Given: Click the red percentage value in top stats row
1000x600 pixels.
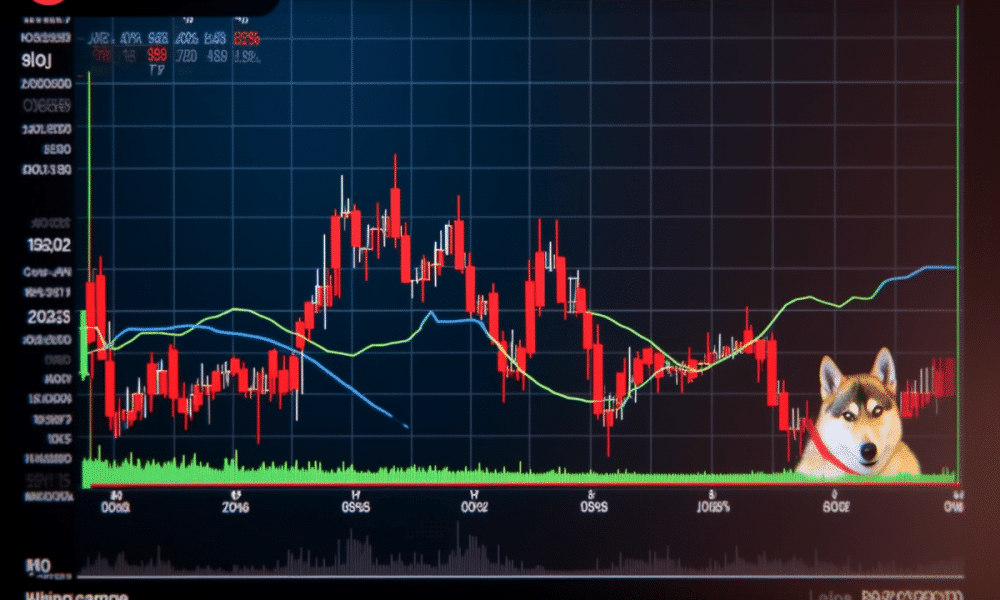Looking at the screenshot, I should [x=246, y=39].
